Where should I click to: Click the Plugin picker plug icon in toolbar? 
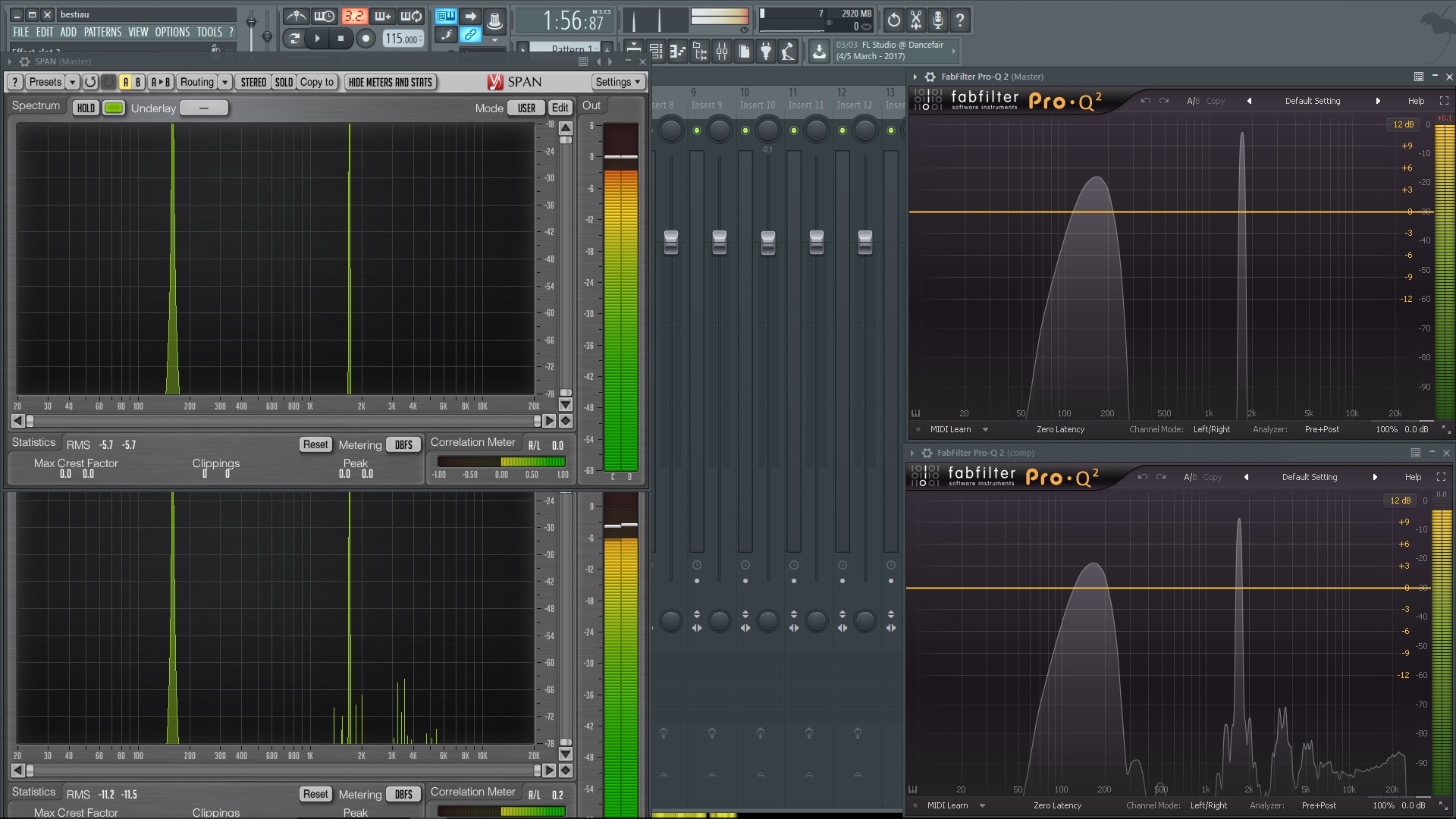coord(767,52)
